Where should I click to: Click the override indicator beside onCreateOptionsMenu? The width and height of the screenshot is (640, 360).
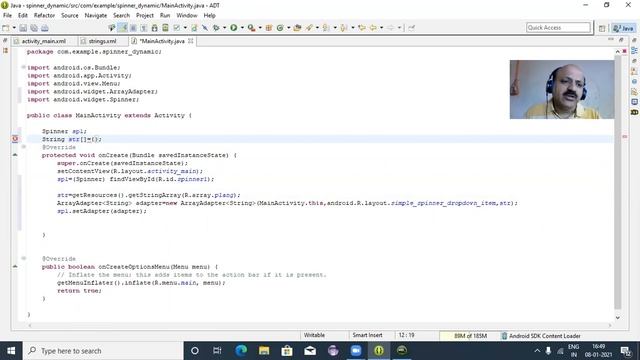15,266
